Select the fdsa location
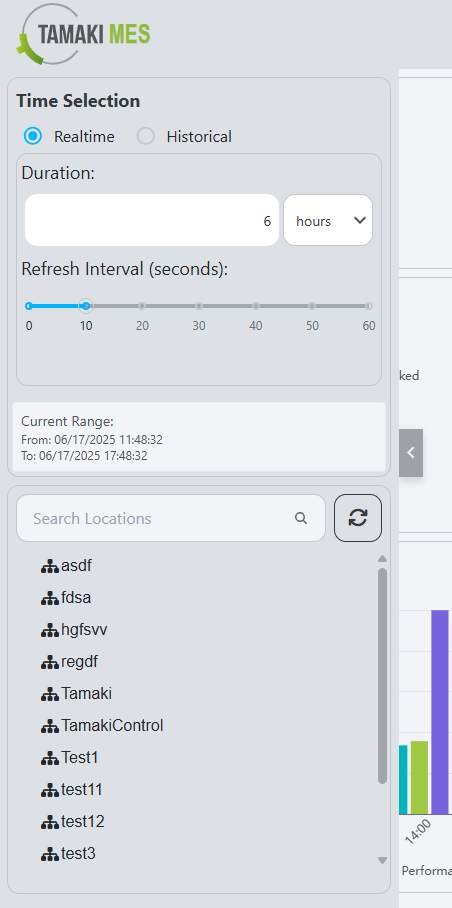This screenshot has height=908, width=452. coord(76,598)
